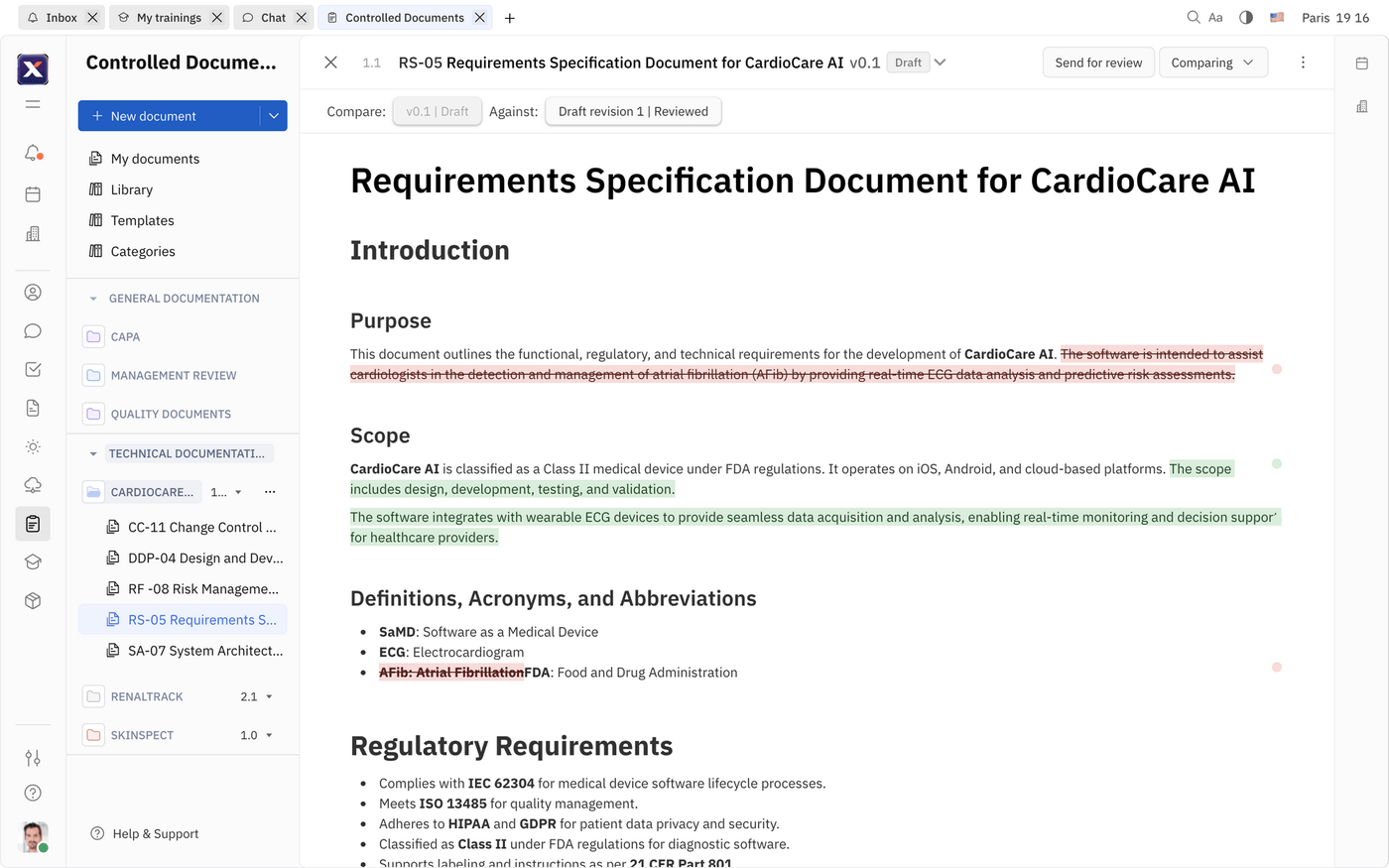Open notifications bell in left rail

[x=33, y=153]
